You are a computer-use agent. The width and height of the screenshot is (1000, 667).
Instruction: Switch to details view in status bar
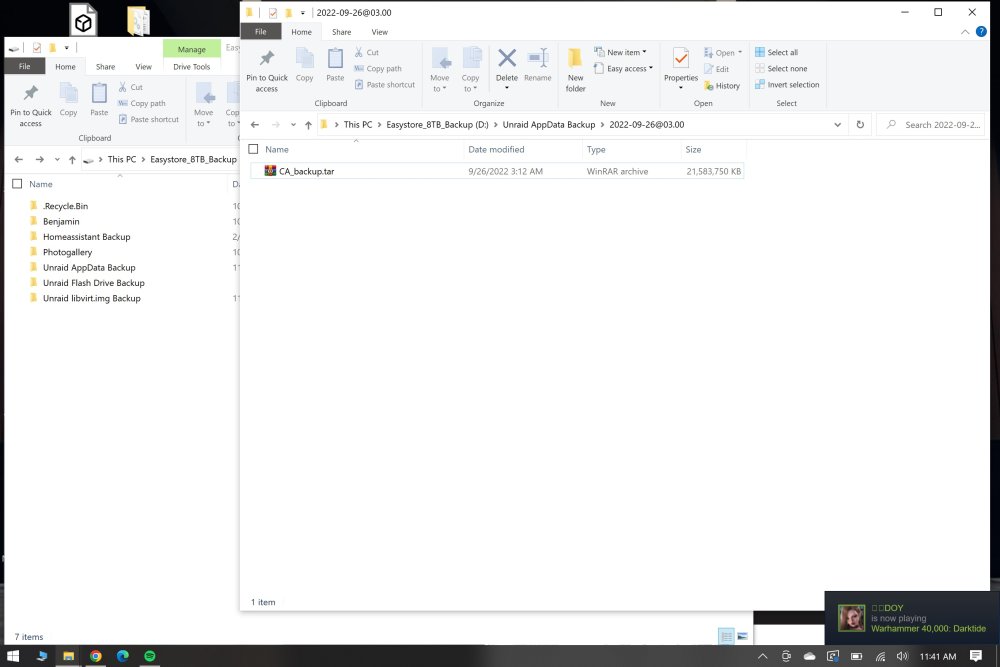726,636
